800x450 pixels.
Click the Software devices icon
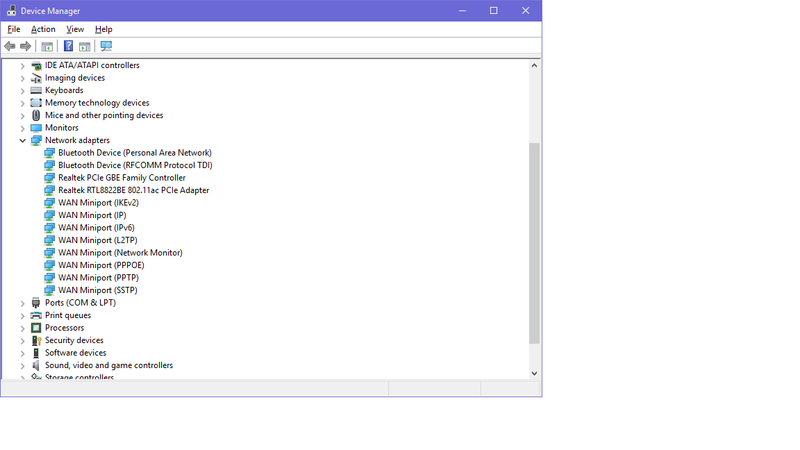click(36, 353)
